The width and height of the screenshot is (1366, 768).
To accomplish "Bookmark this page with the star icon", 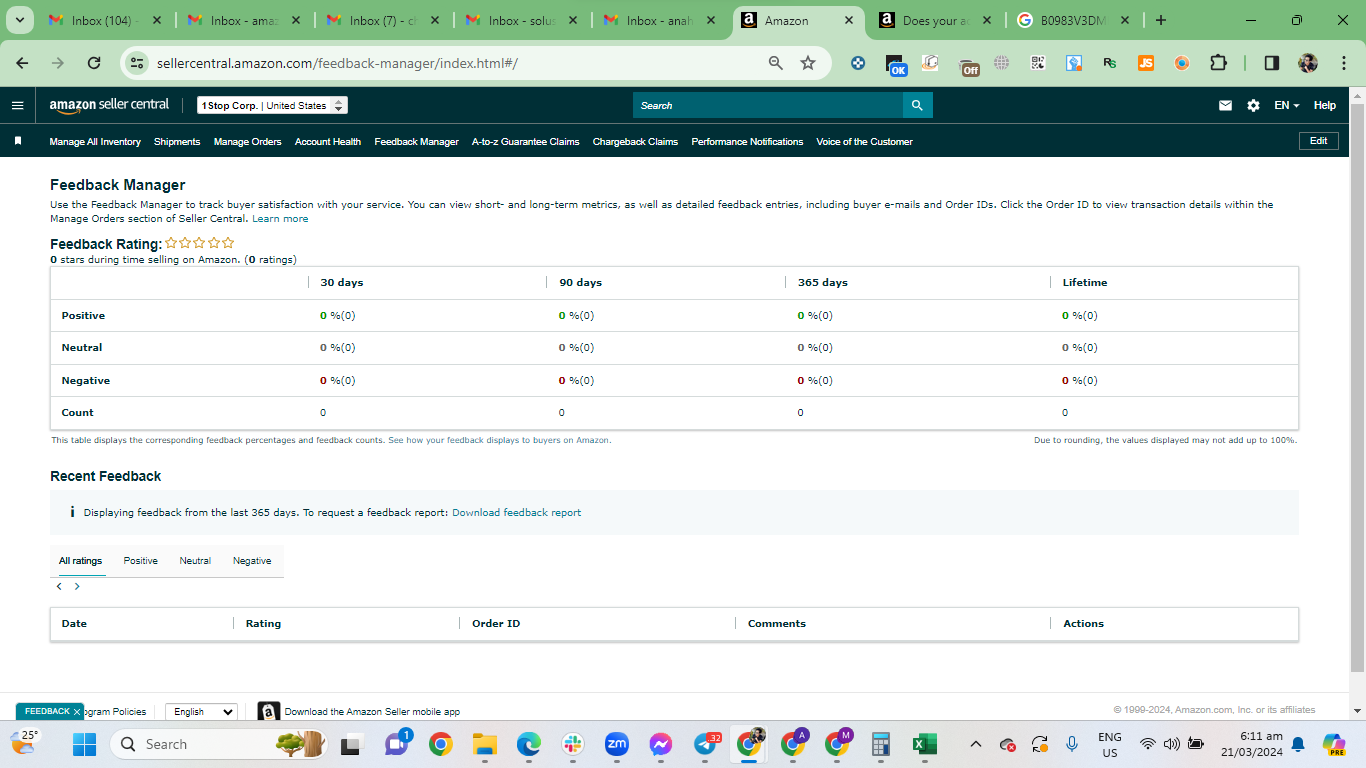I will click(808, 63).
